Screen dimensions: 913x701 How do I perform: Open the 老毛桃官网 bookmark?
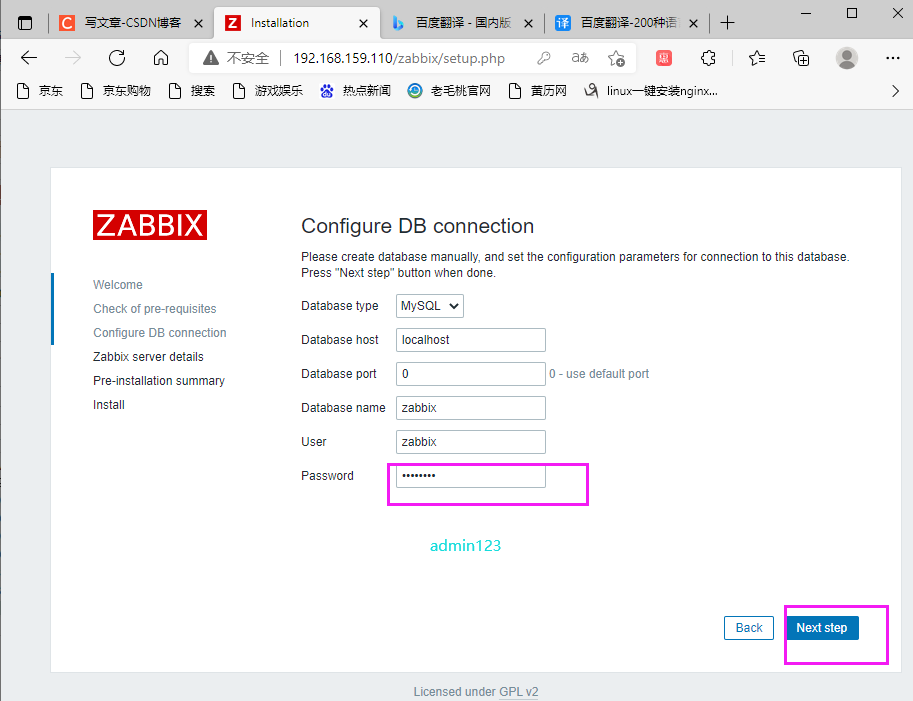click(449, 91)
